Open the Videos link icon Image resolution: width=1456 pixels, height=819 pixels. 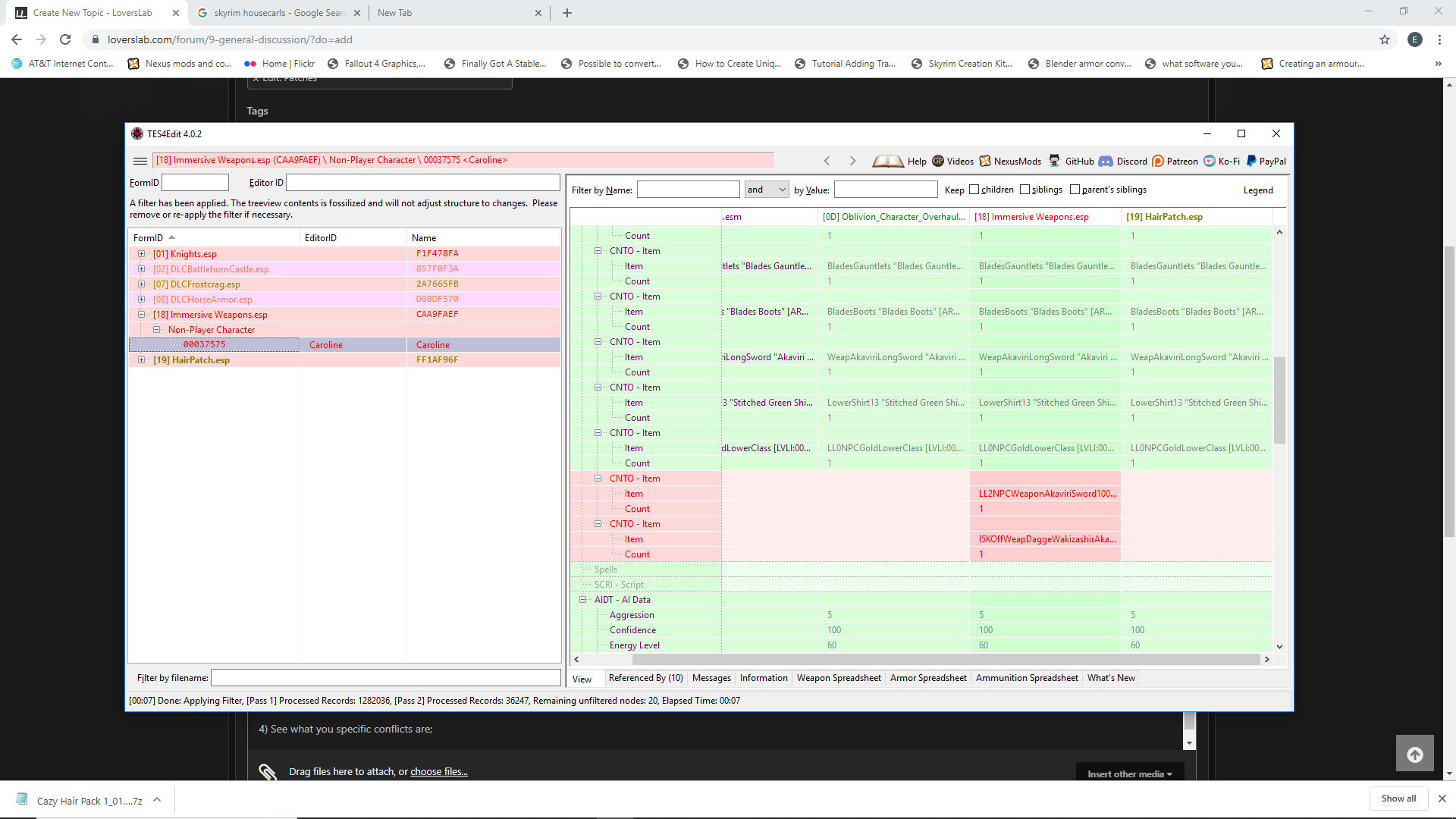[938, 161]
